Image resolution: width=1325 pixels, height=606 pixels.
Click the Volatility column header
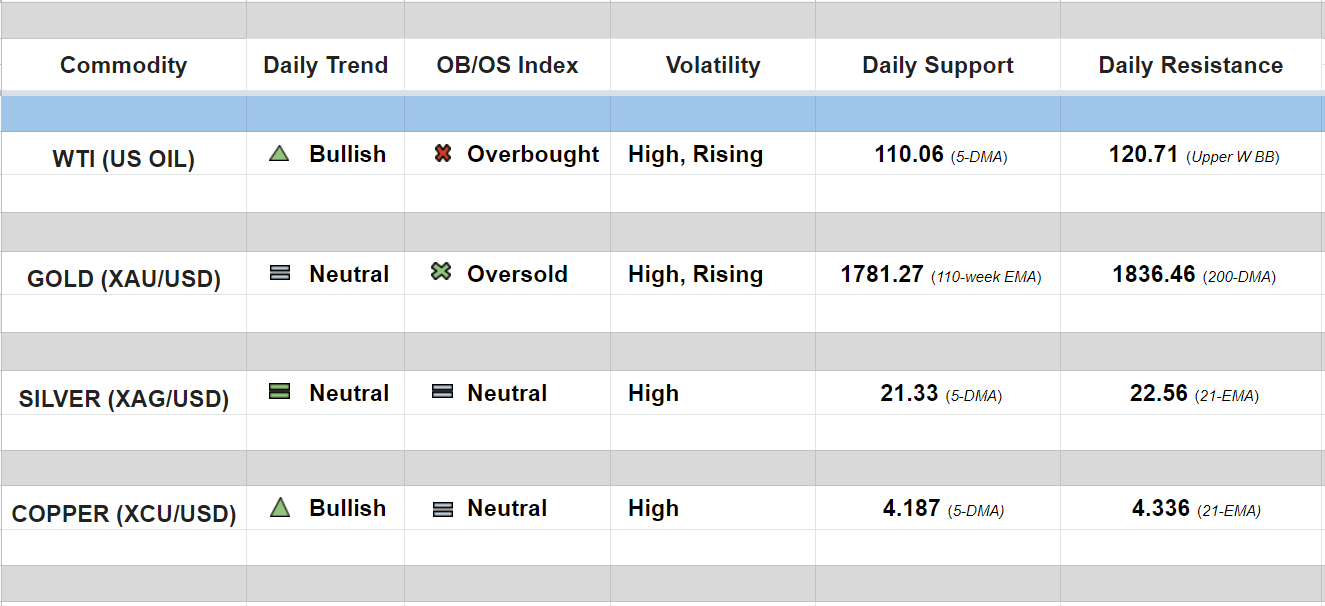coord(713,66)
